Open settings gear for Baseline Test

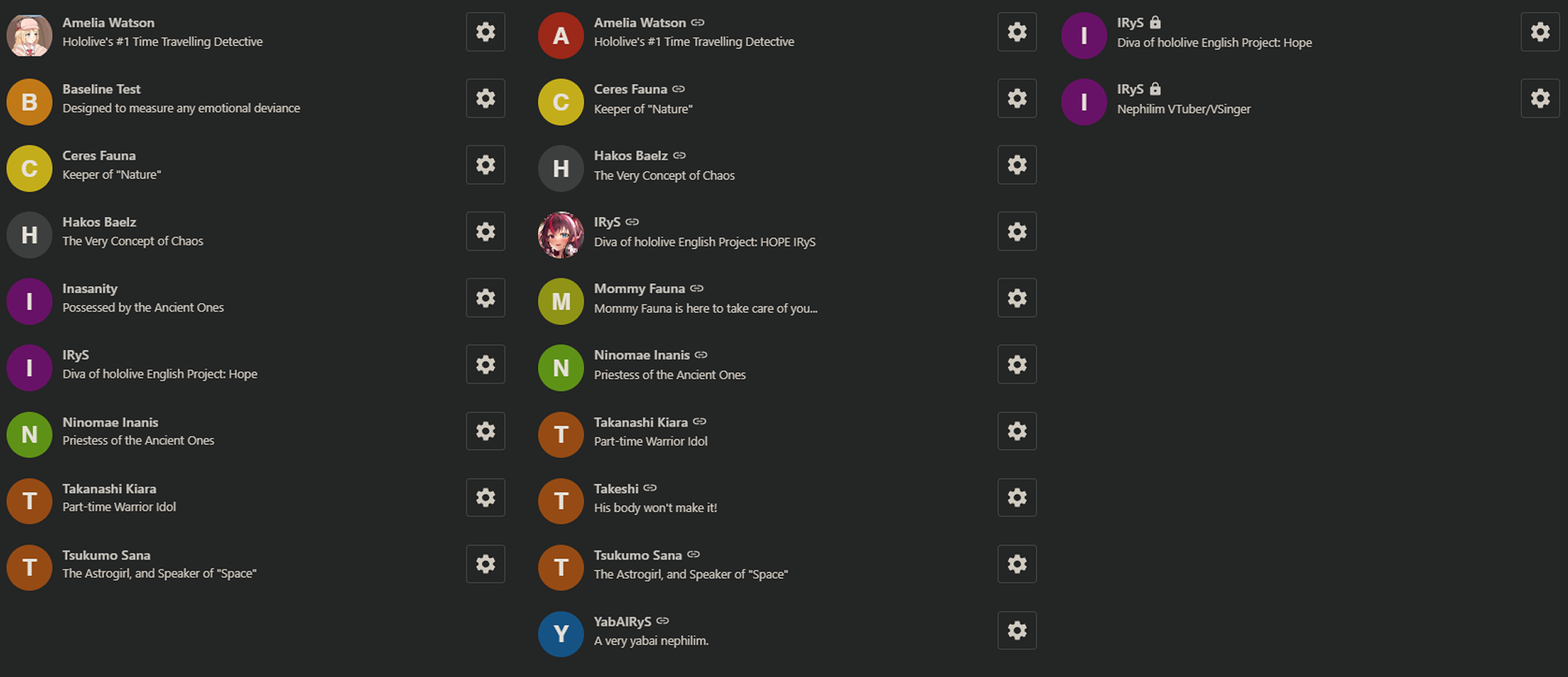(x=485, y=99)
